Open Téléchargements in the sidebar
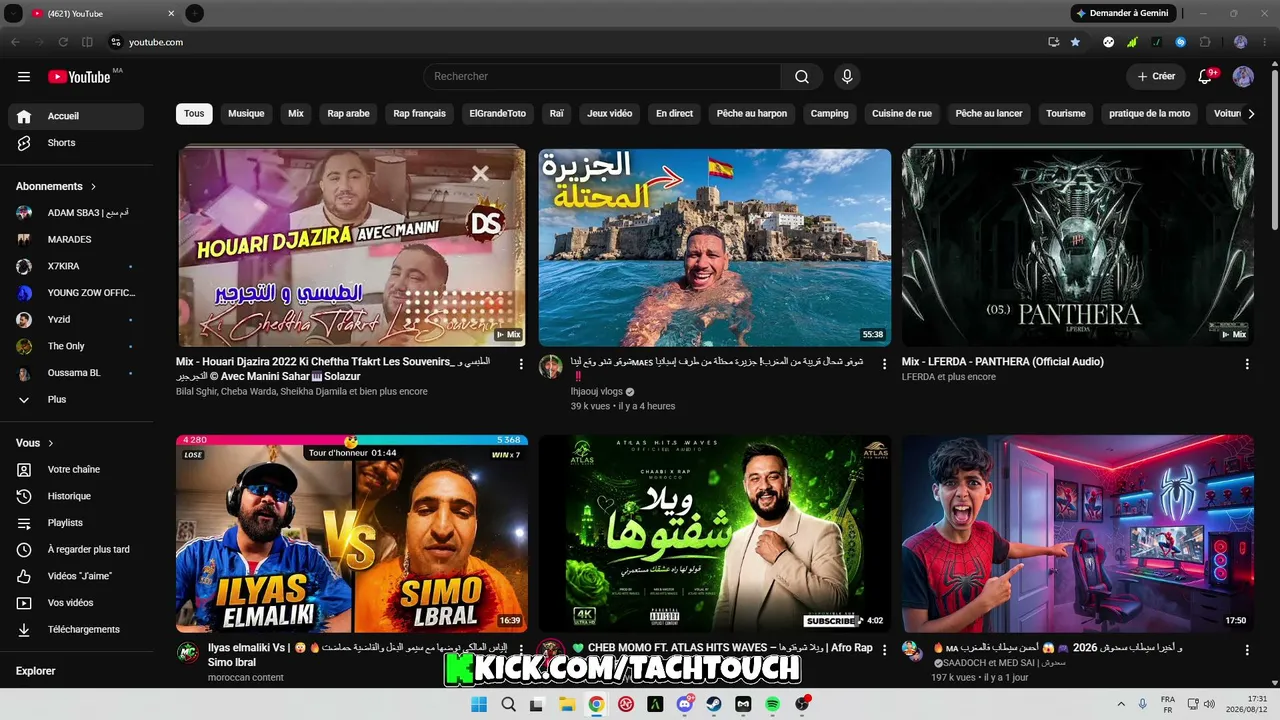The image size is (1280, 720). point(76,630)
